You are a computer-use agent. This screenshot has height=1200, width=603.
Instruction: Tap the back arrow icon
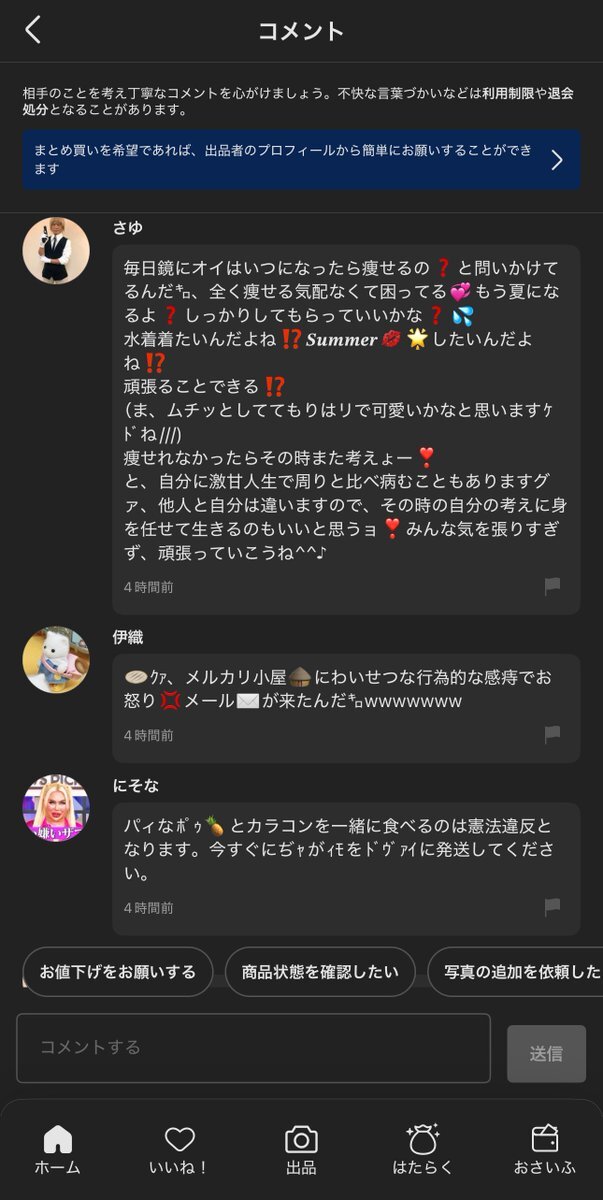[33, 30]
